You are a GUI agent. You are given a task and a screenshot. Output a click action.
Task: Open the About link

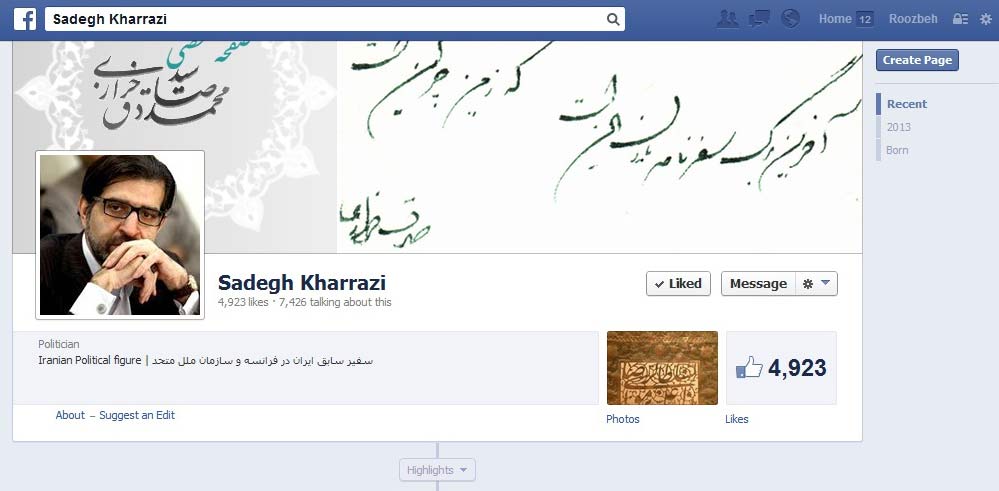click(x=70, y=415)
